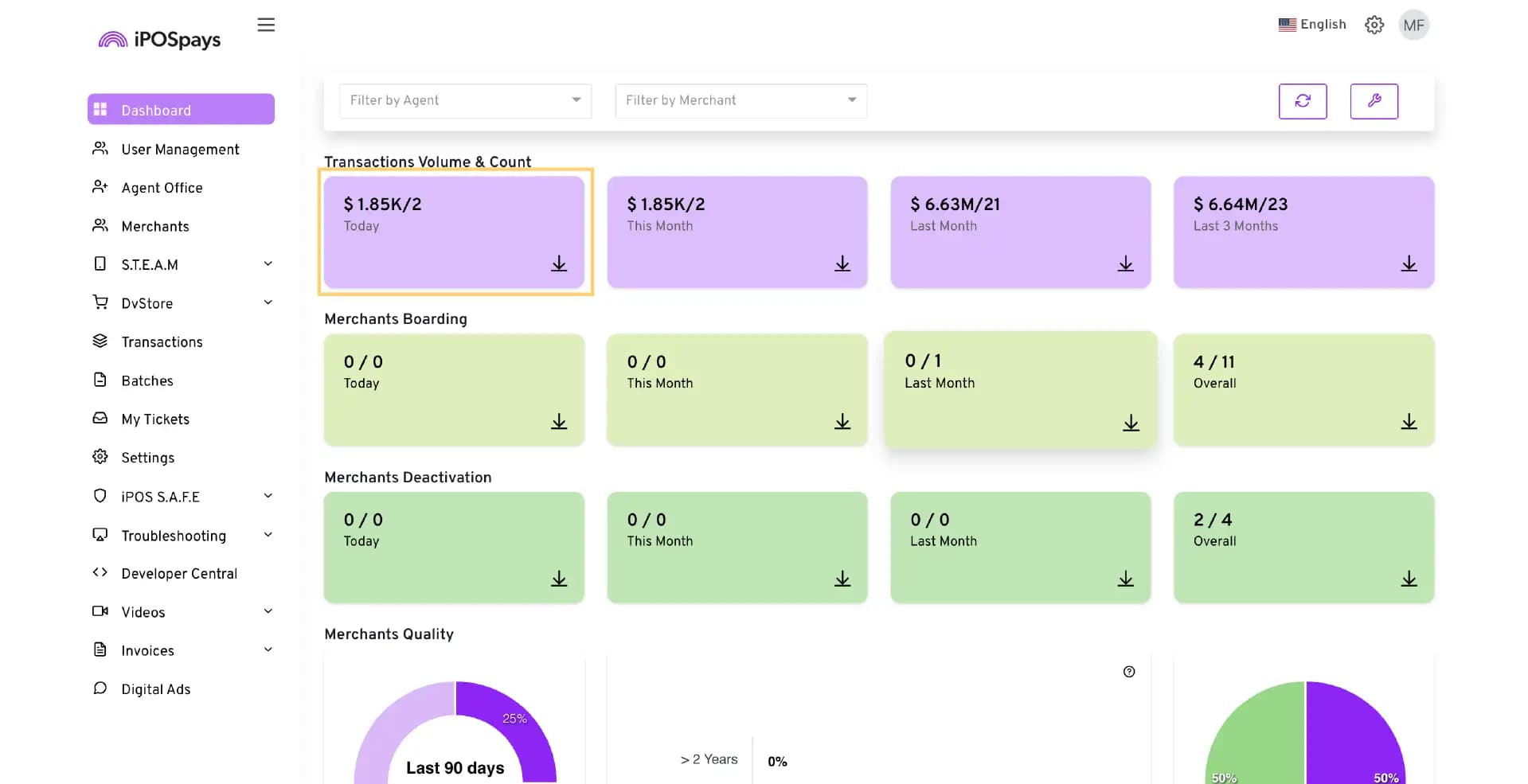Download Merchants Boarding Overall report
Screen dimensions: 1528x784
pyautogui.click(x=1409, y=422)
